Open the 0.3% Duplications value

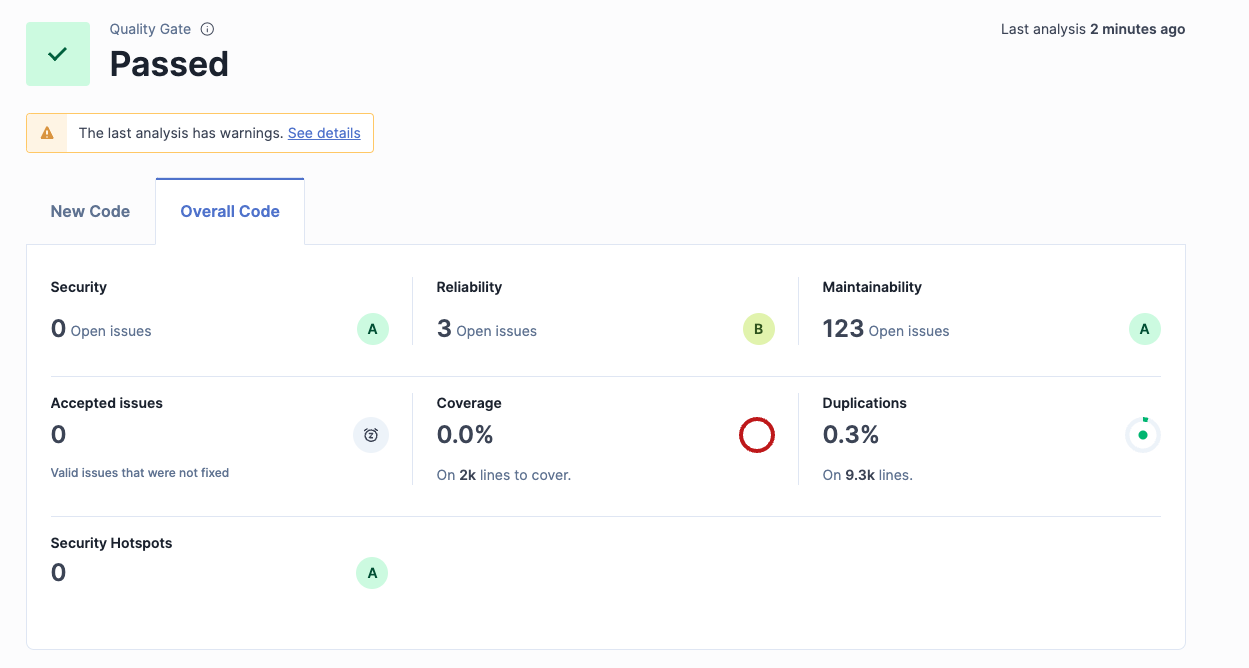(851, 435)
